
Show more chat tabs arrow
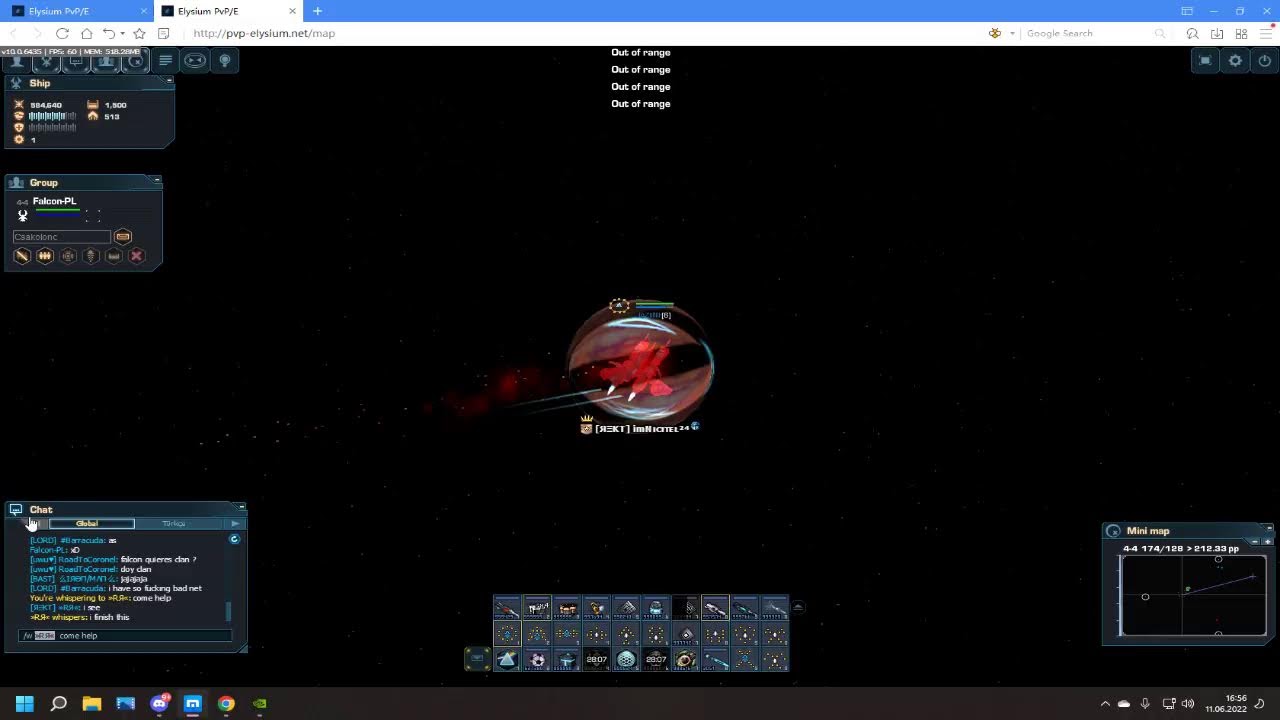click(236, 523)
